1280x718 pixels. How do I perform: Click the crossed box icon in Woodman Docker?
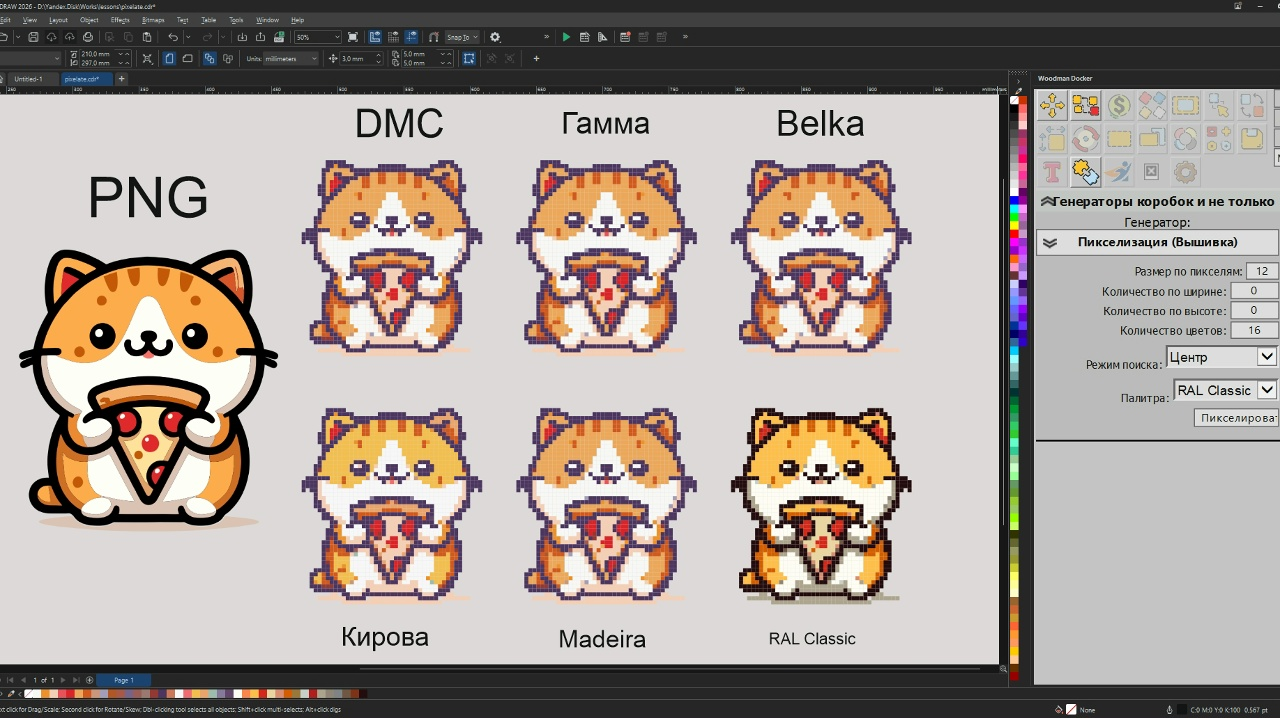(1151, 171)
